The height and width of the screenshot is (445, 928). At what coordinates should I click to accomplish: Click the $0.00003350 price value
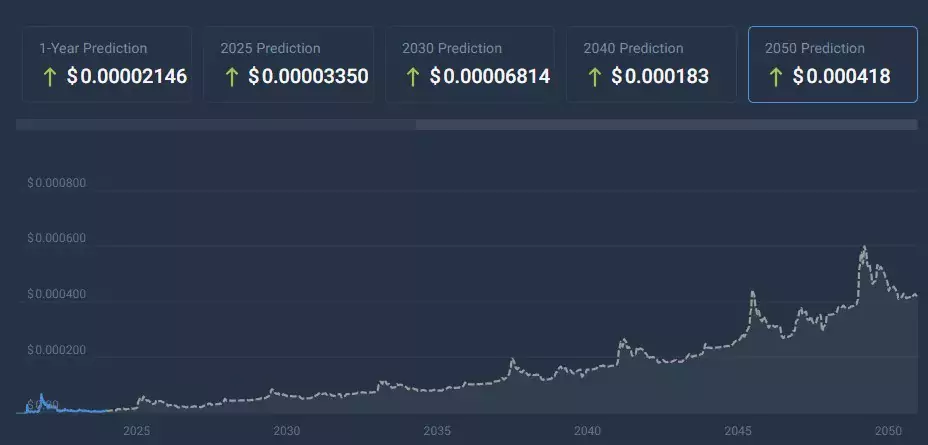[308, 76]
